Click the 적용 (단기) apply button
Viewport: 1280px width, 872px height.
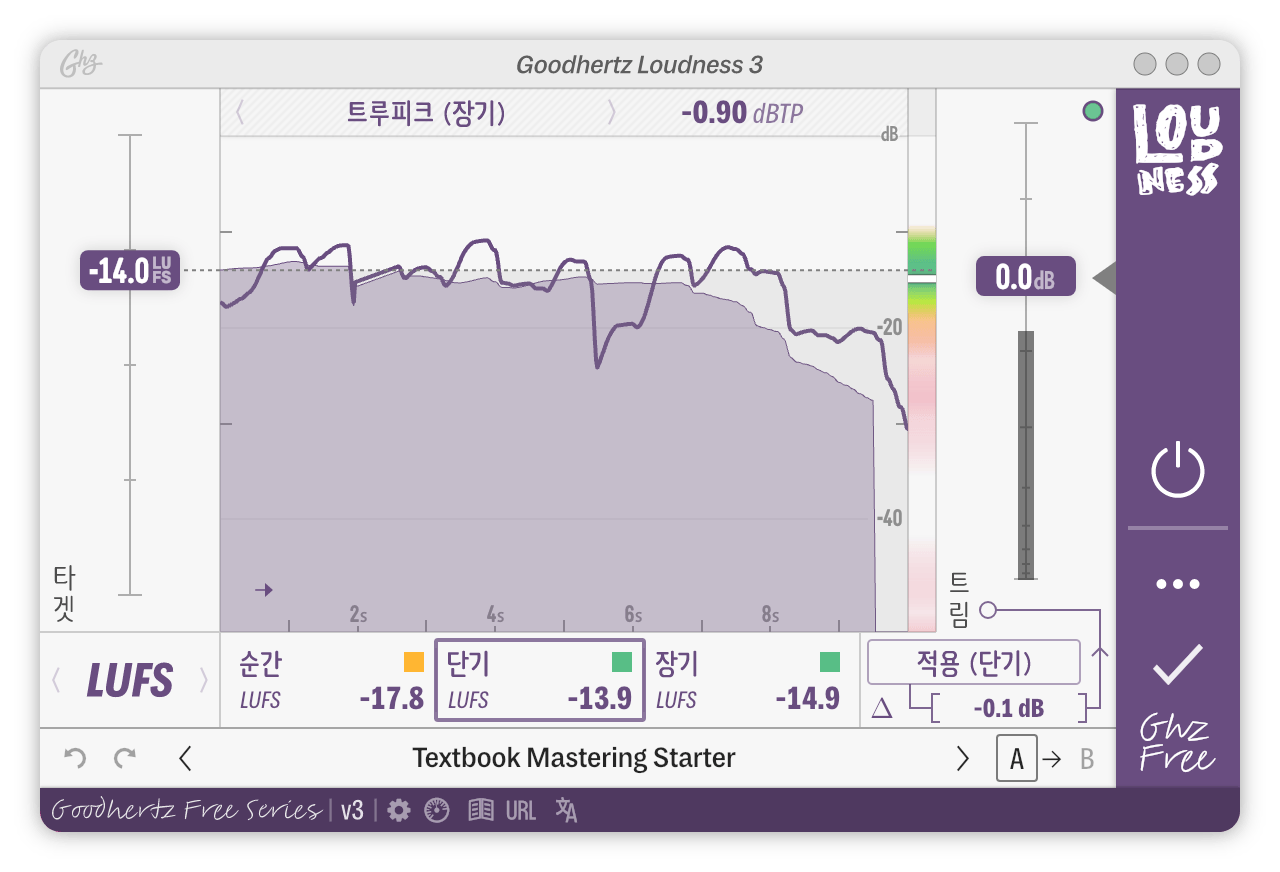click(973, 662)
